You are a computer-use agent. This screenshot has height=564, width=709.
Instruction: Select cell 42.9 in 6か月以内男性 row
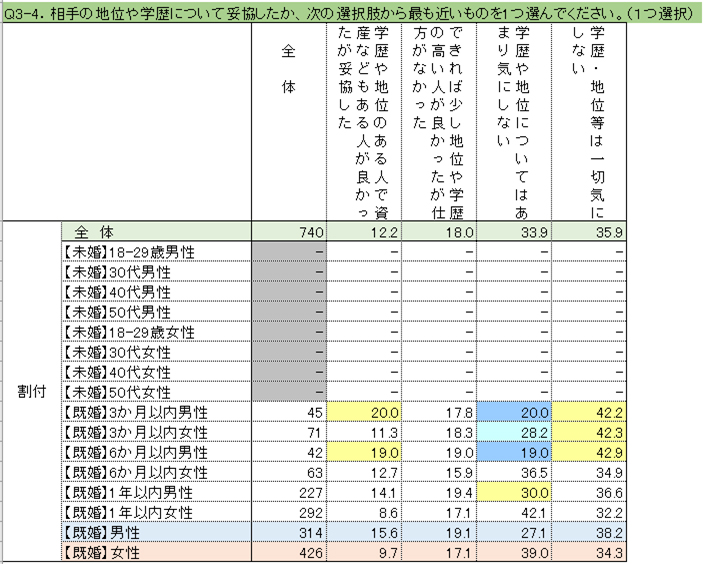tap(589, 452)
